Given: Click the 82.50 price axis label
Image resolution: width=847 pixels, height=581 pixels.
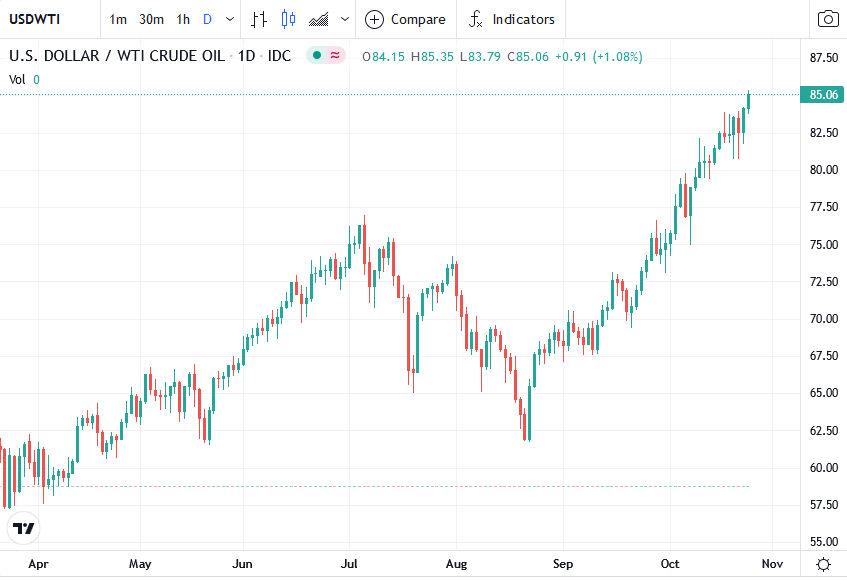Looking at the screenshot, I should 824,133.
